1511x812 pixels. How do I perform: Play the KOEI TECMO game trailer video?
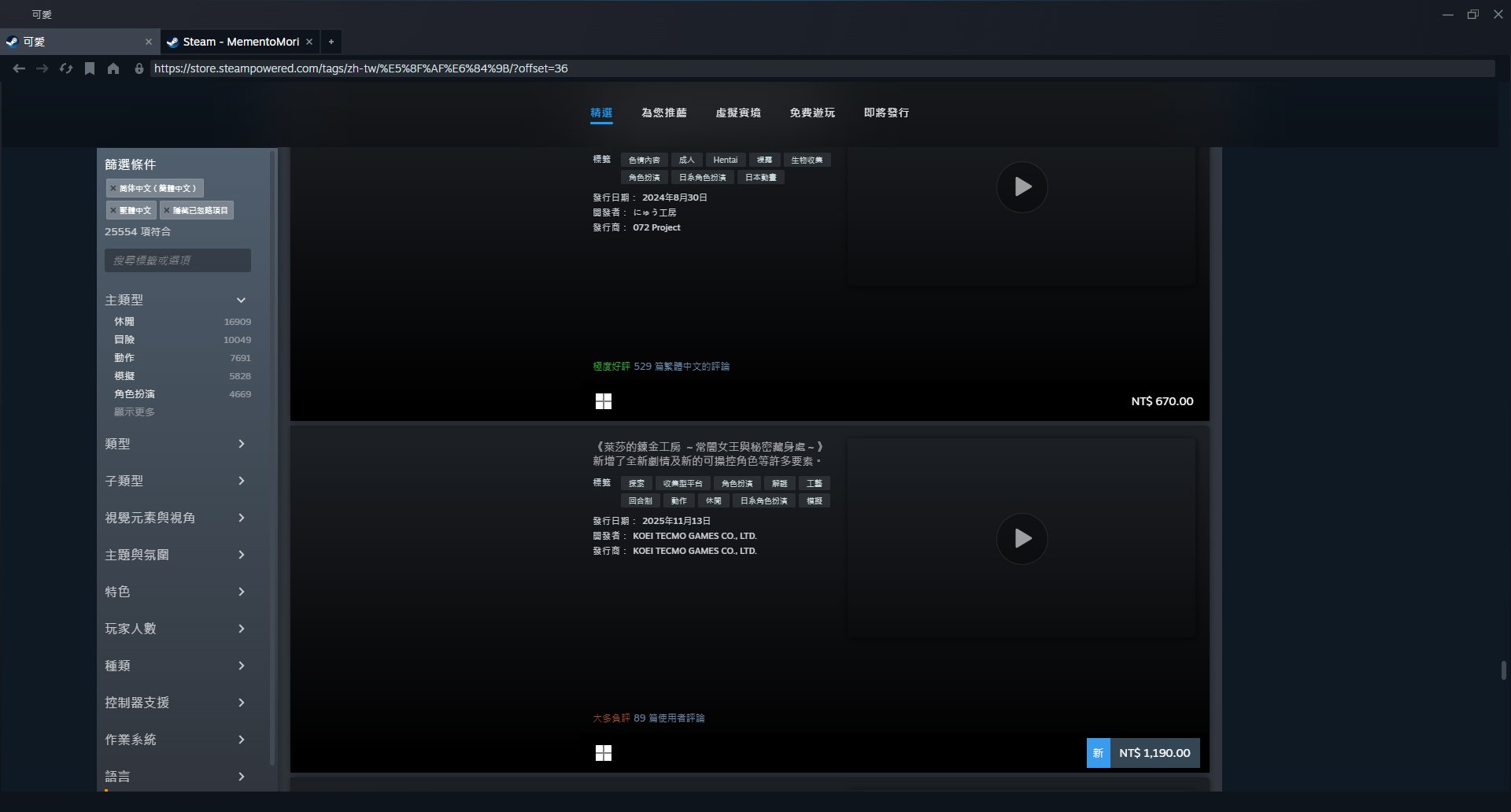1021,539
